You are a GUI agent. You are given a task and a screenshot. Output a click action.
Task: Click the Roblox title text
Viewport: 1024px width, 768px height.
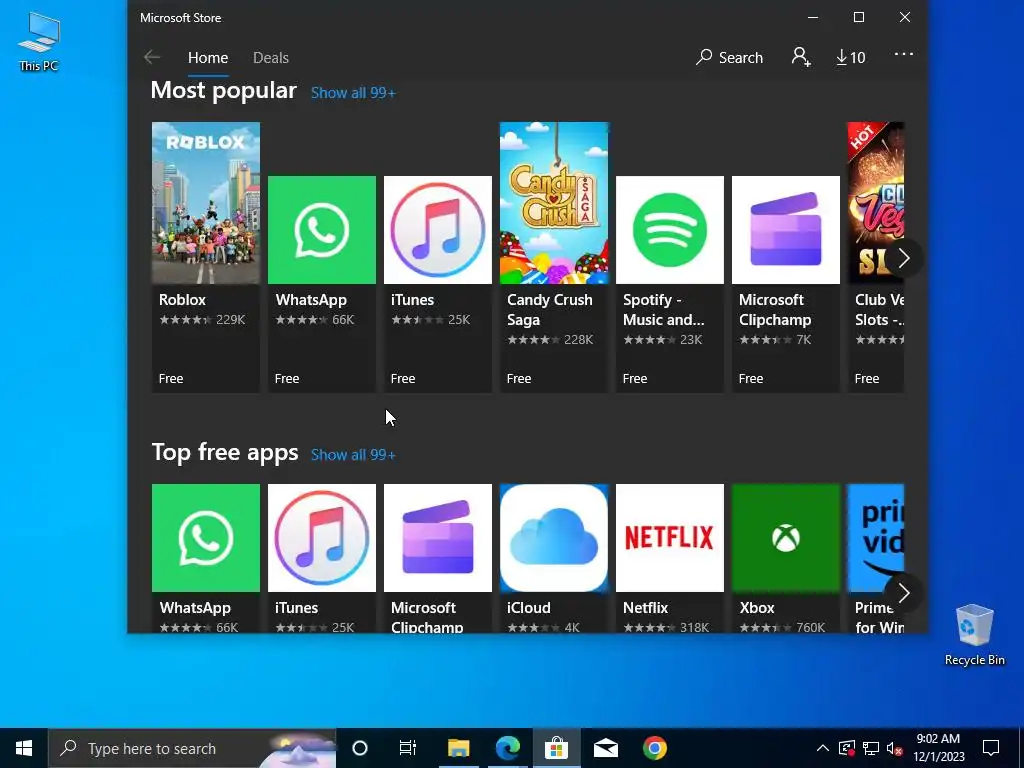click(x=182, y=300)
